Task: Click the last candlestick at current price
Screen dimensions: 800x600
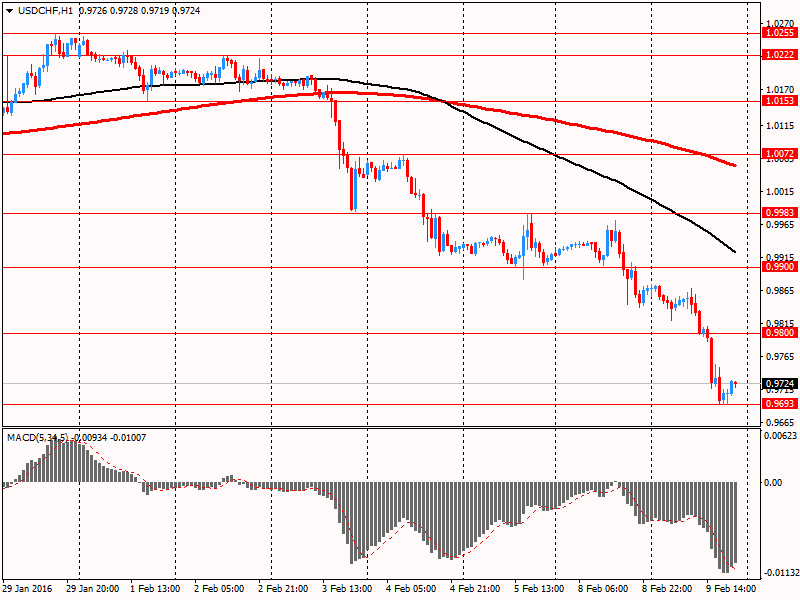Action: 735,384
